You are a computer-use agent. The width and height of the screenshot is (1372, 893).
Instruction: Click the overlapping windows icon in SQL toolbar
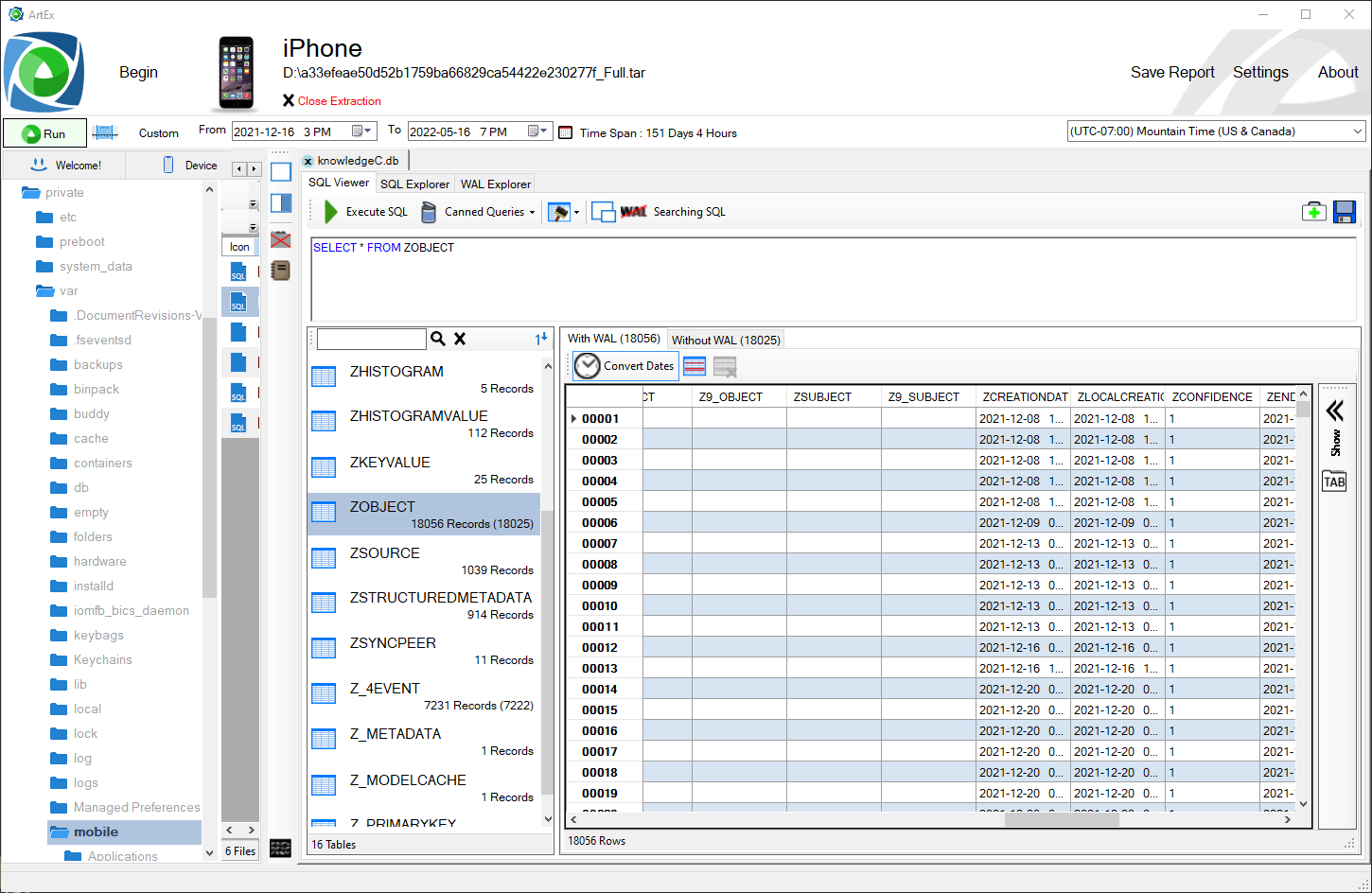(x=603, y=212)
